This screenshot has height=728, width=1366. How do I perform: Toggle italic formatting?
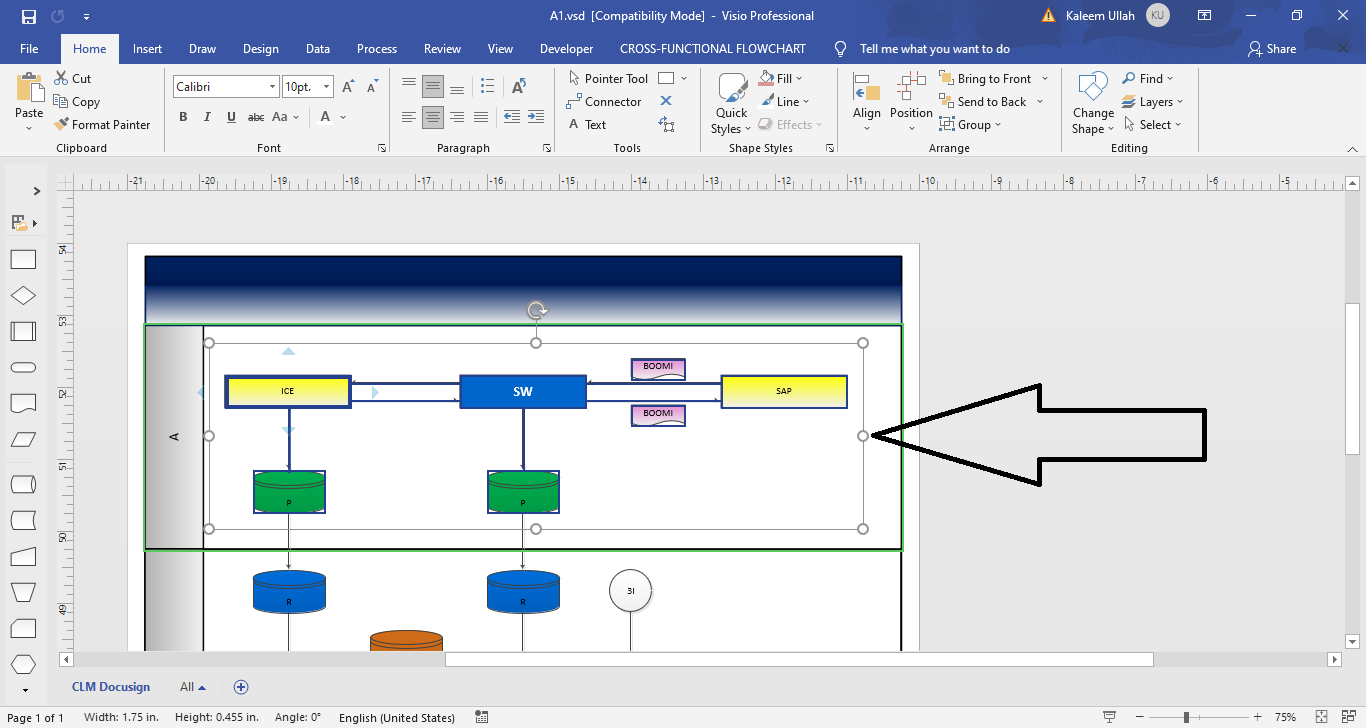[x=207, y=117]
